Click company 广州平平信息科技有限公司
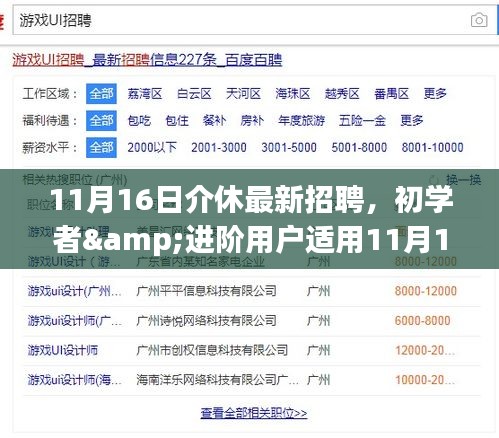Viewport: 499px width, 438px height. point(206,291)
